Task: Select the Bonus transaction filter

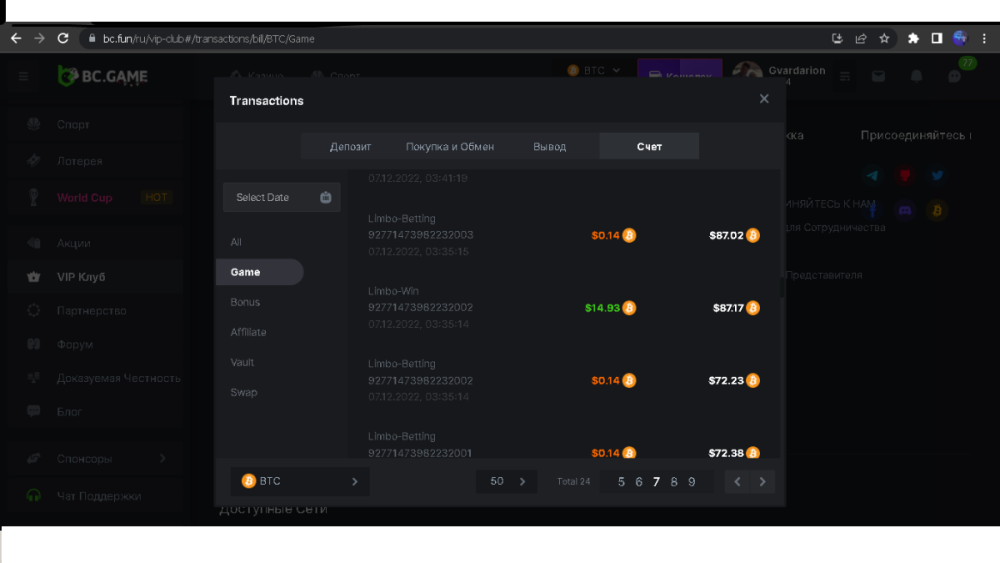Action: point(245,302)
